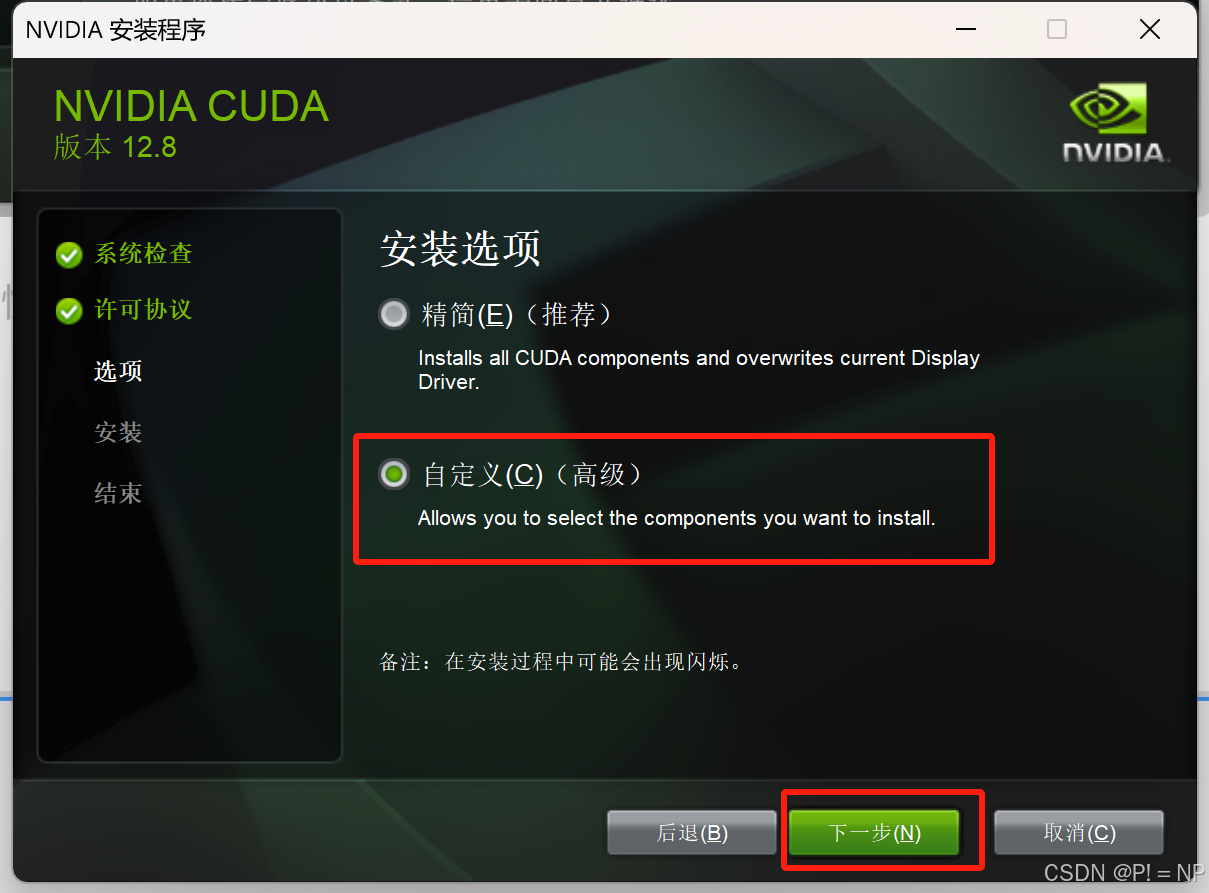Click the Custom option description text
This screenshot has height=893, width=1209.
point(676,519)
